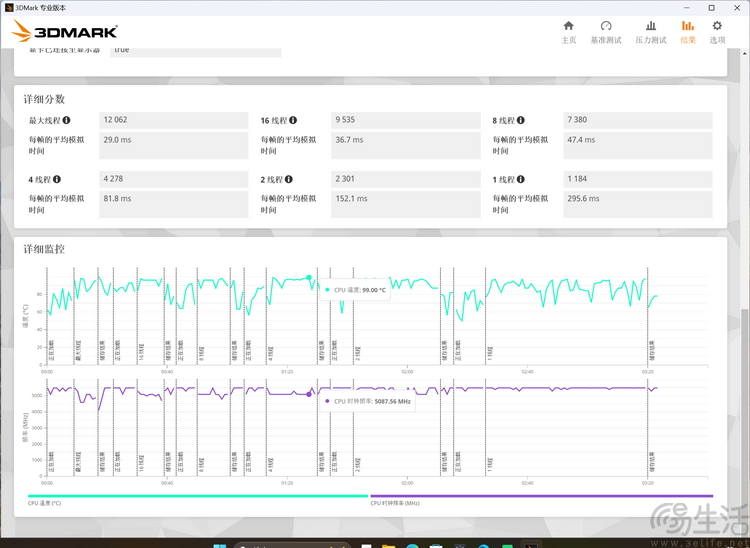750x548 pixels.
Task: Click 1 线程 marker in frequency chart
Action: coord(490,463)
